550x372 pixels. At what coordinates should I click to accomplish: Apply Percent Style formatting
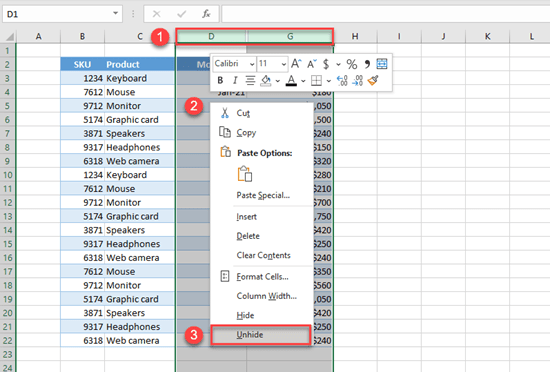click(351, 64)
